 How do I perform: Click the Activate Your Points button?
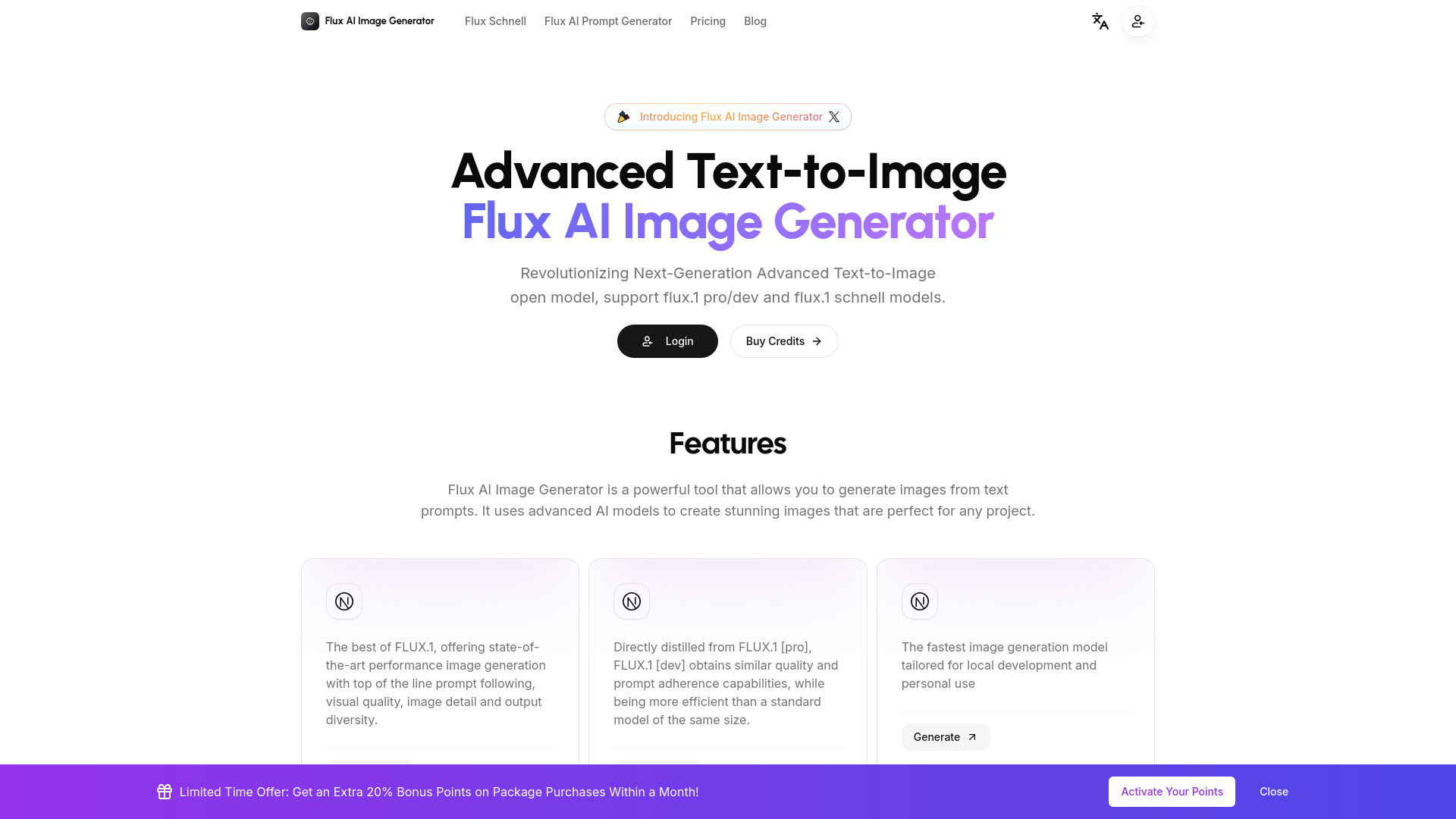coord(1172,791)
